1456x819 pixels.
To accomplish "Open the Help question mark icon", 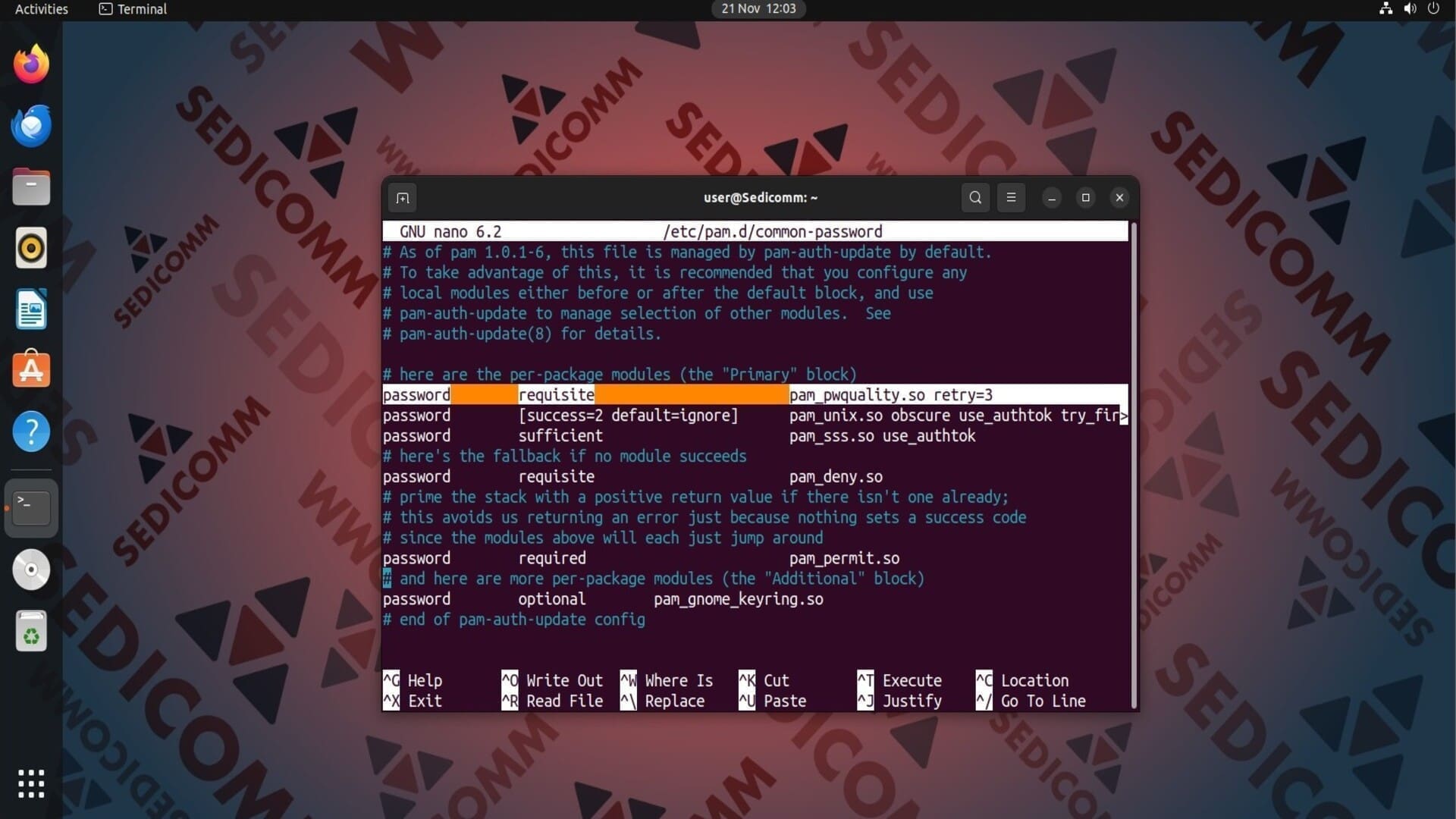I will pos(31,431).
